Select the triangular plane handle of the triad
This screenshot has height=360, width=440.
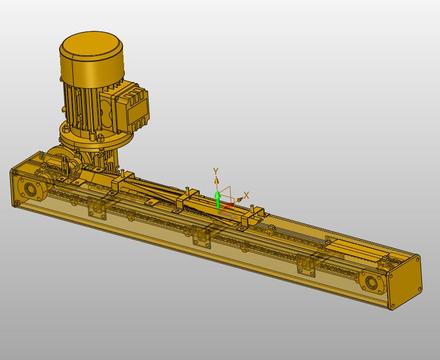pos(226,193)
